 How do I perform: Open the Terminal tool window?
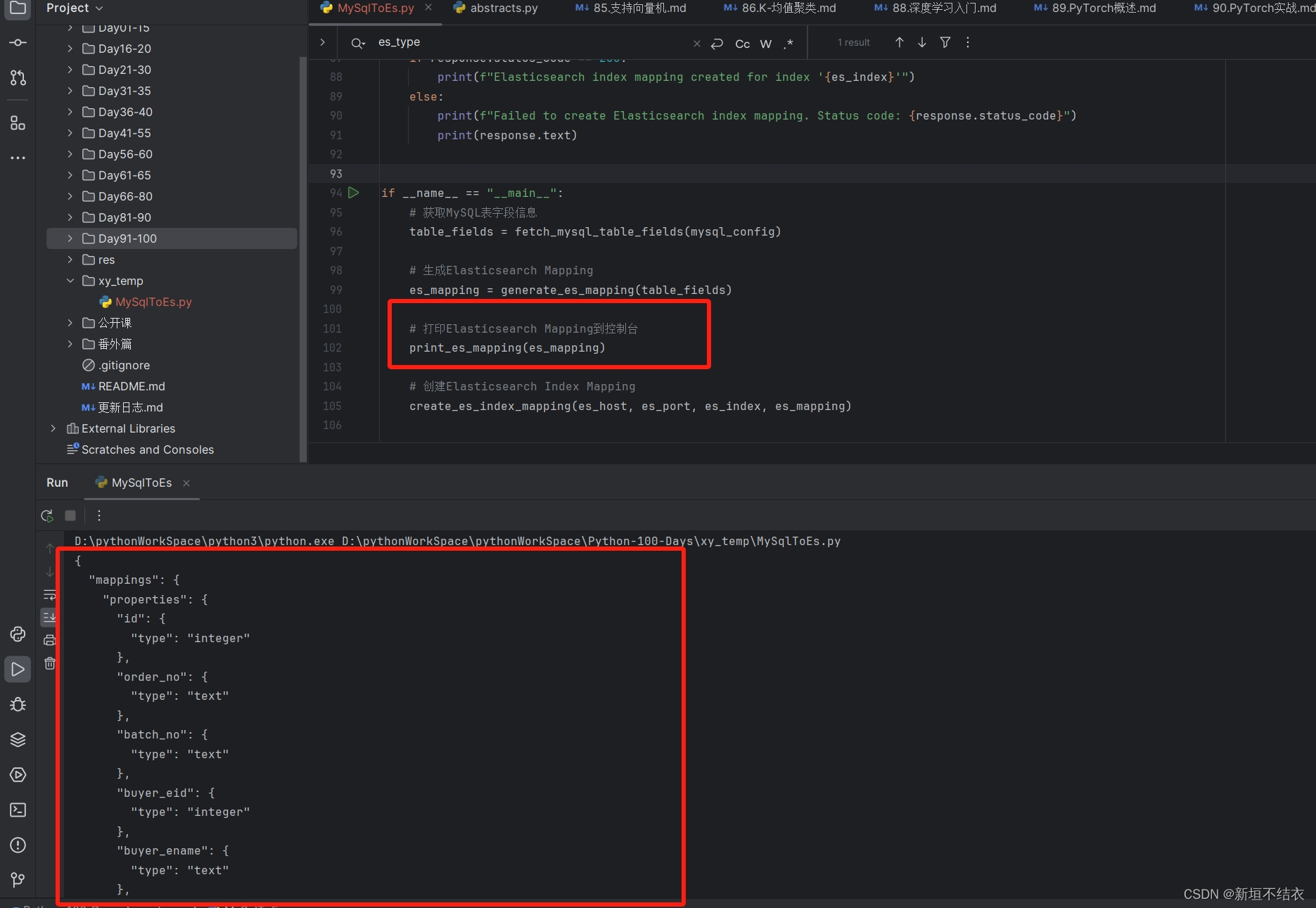pos(18,810)
